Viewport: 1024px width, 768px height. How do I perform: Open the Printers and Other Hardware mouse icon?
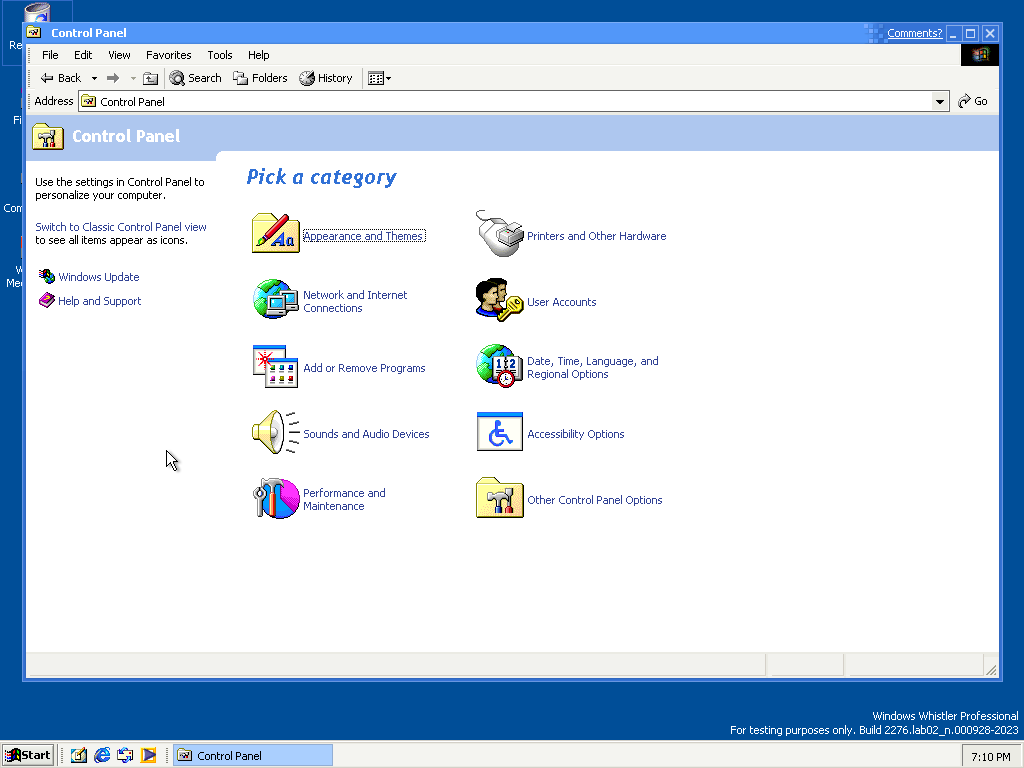(x=500, y=233)
